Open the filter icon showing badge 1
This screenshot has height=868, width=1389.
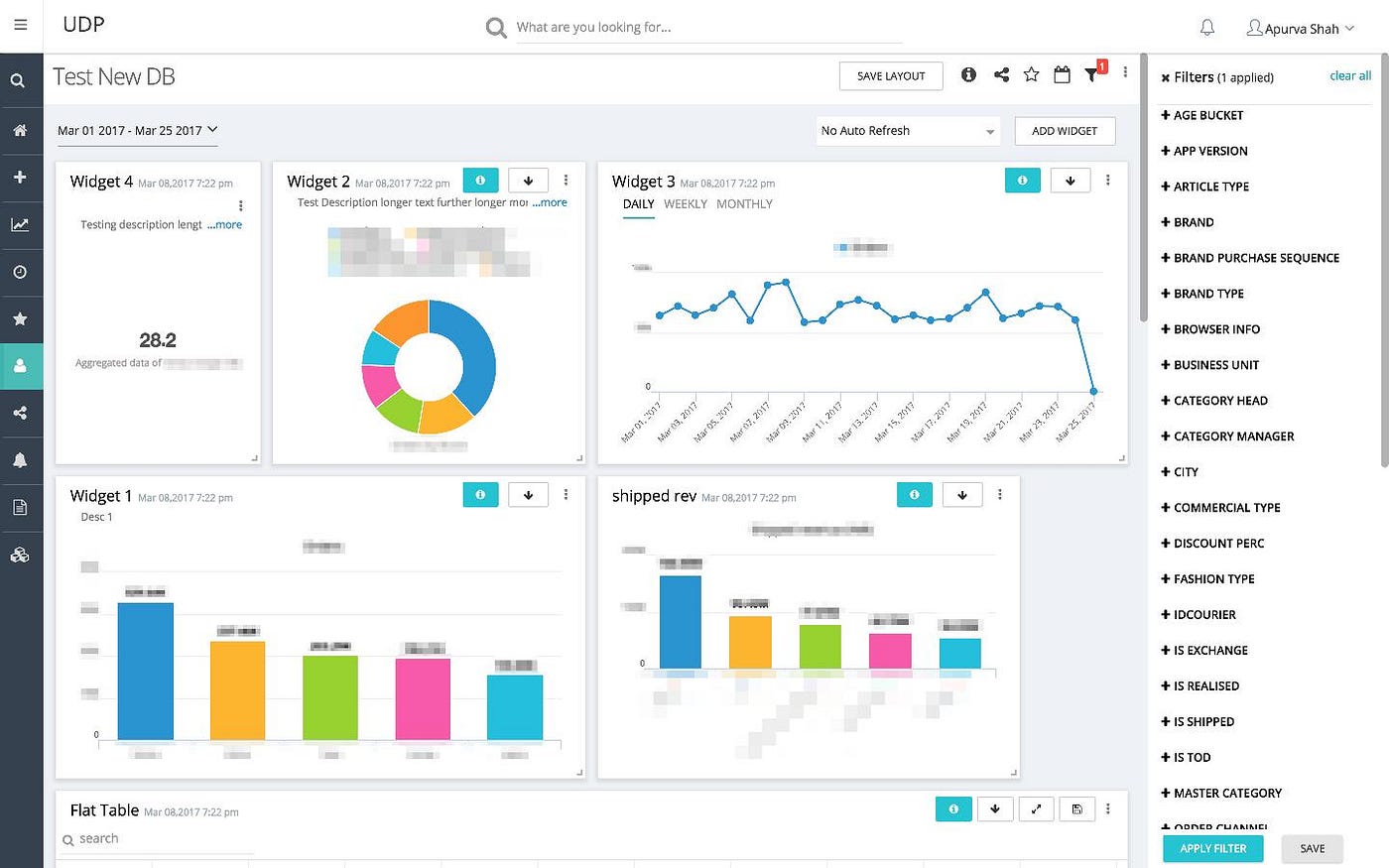pyautogui.click(x=1092, y=73)
